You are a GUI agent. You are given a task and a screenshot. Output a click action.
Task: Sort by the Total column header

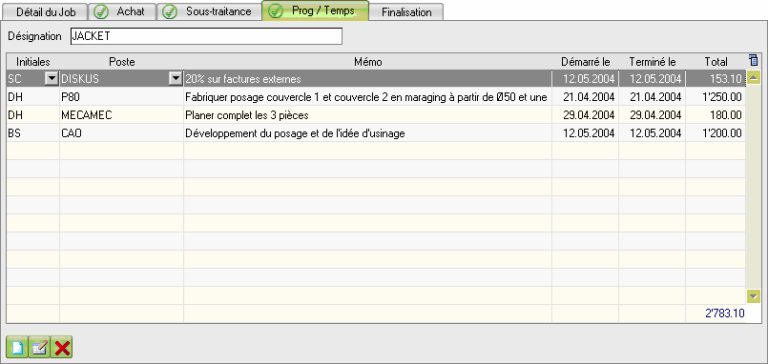point(716,62)
